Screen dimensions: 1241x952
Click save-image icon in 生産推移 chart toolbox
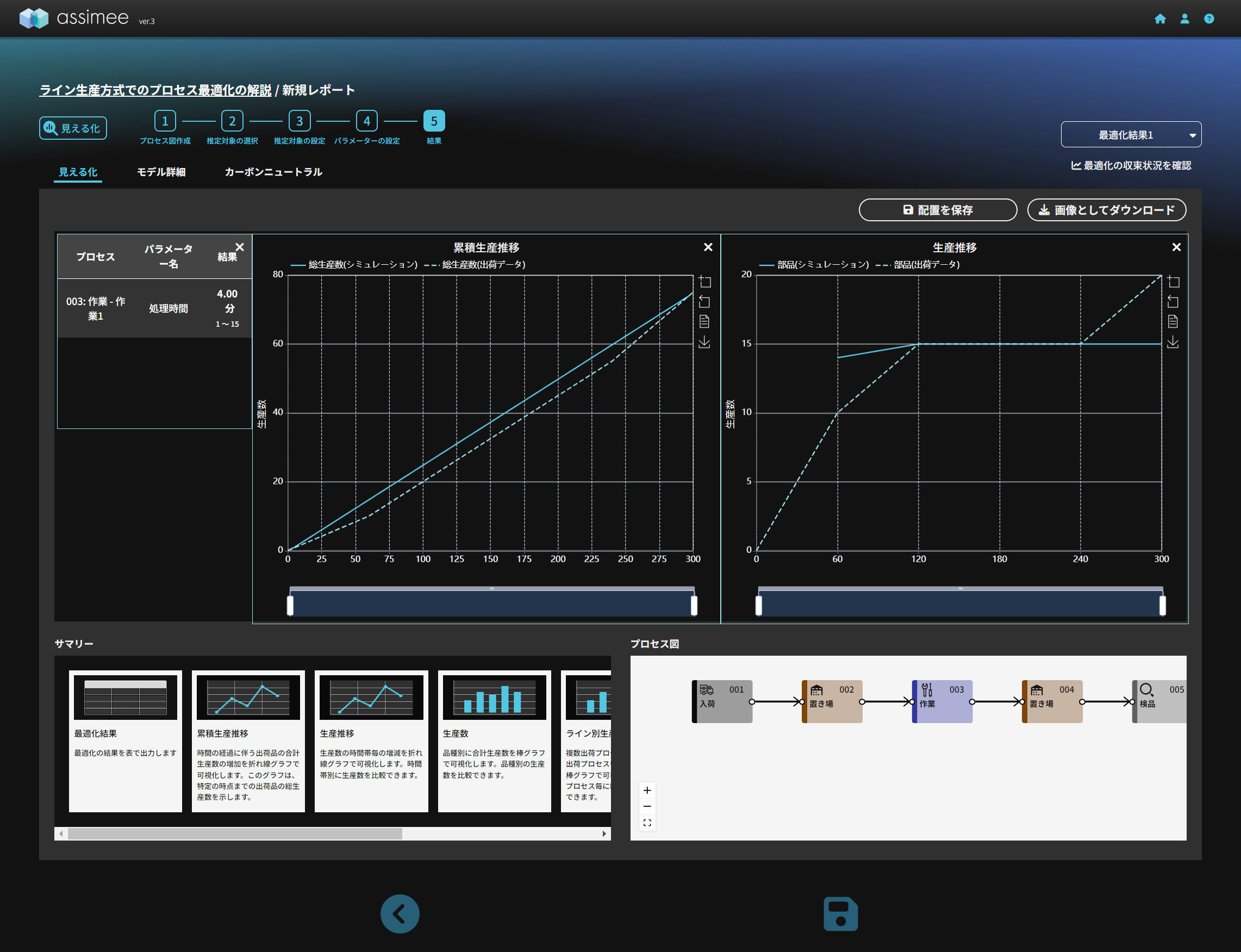[x=1173, y=341]
